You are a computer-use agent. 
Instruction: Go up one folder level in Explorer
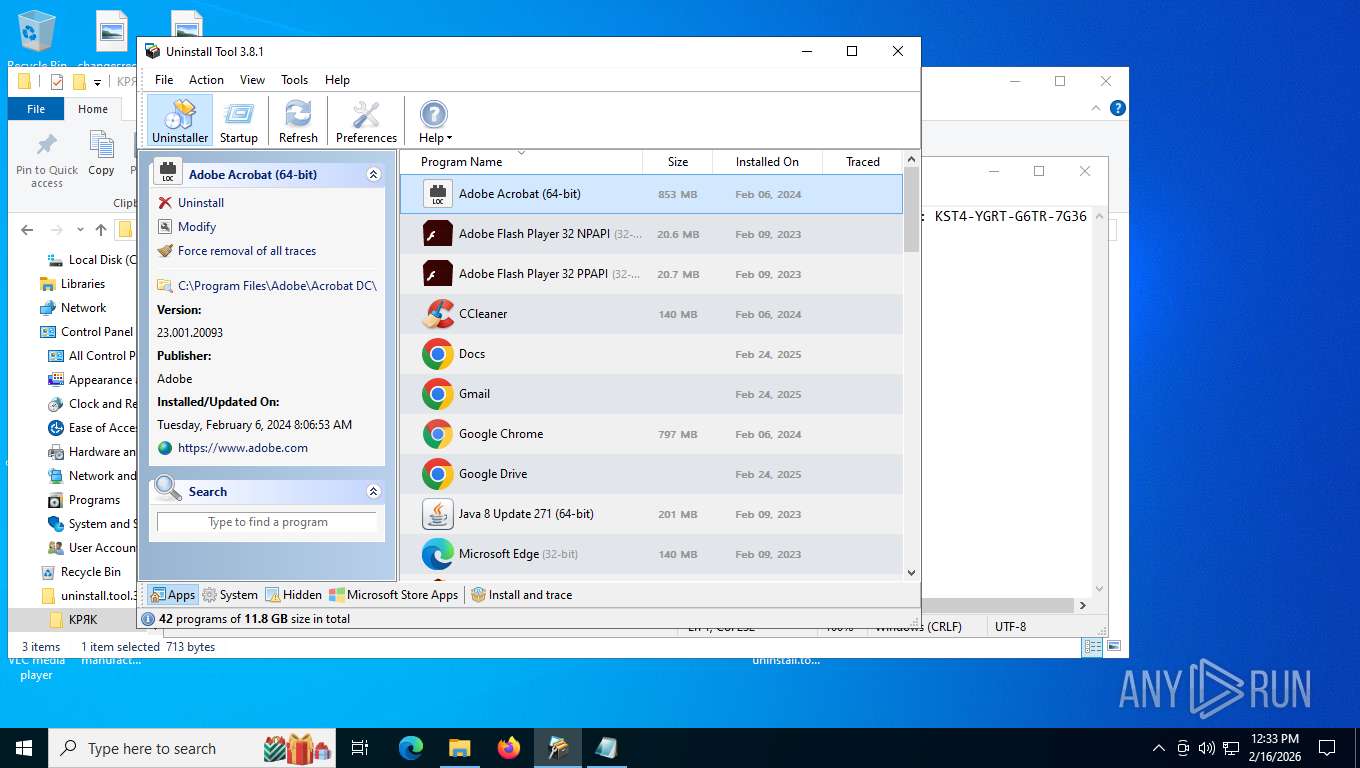click(100, 230)
